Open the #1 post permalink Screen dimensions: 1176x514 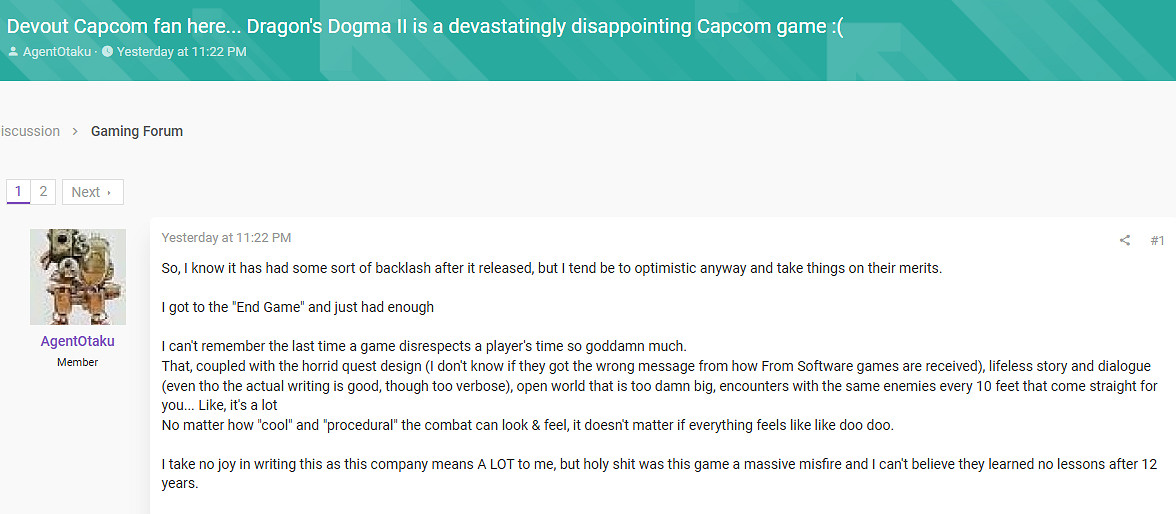tap(1157, 240)
